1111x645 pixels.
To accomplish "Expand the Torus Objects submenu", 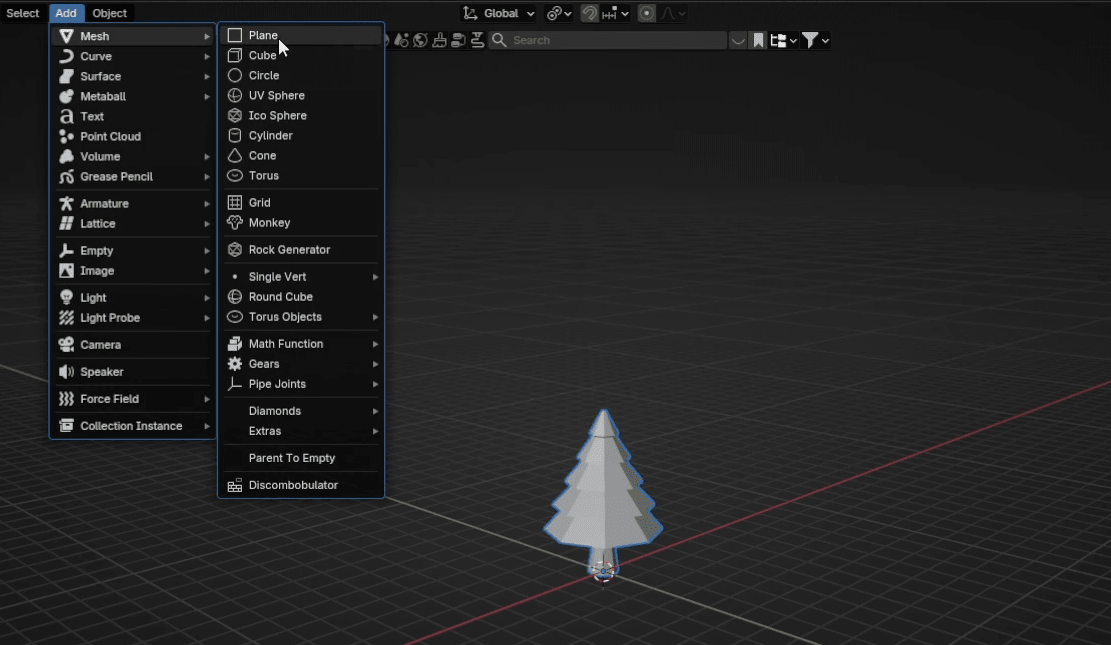I will pos(285,317).
